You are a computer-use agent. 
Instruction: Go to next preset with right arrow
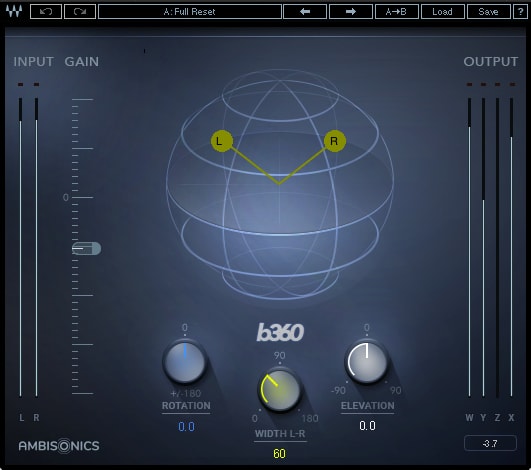tap(351, 12)
